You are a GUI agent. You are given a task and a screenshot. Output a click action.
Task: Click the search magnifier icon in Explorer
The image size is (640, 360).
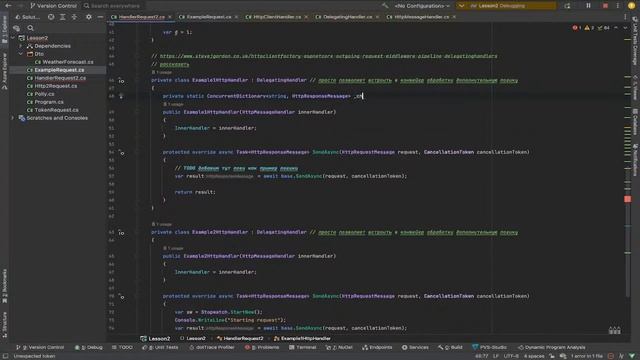(31, 28)
